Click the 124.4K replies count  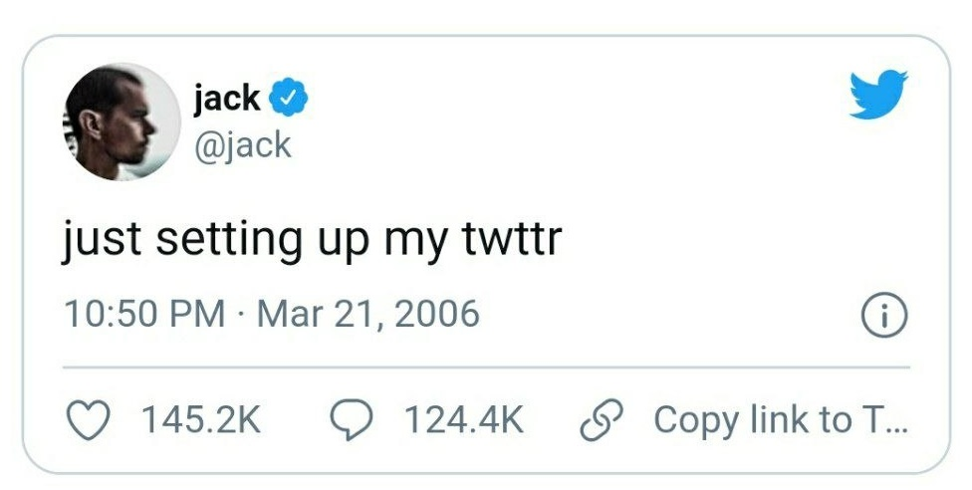click(462, 420)
